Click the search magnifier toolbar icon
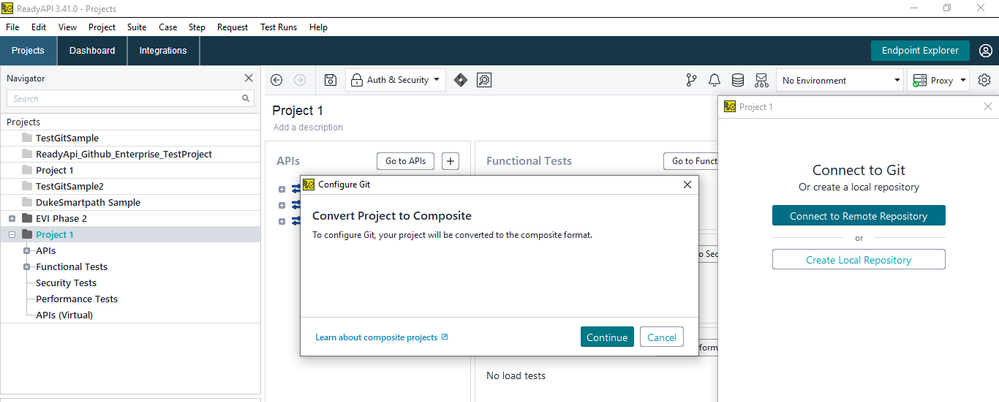The height and width of the screenshot is (402, 999). [x=484, y=80]
